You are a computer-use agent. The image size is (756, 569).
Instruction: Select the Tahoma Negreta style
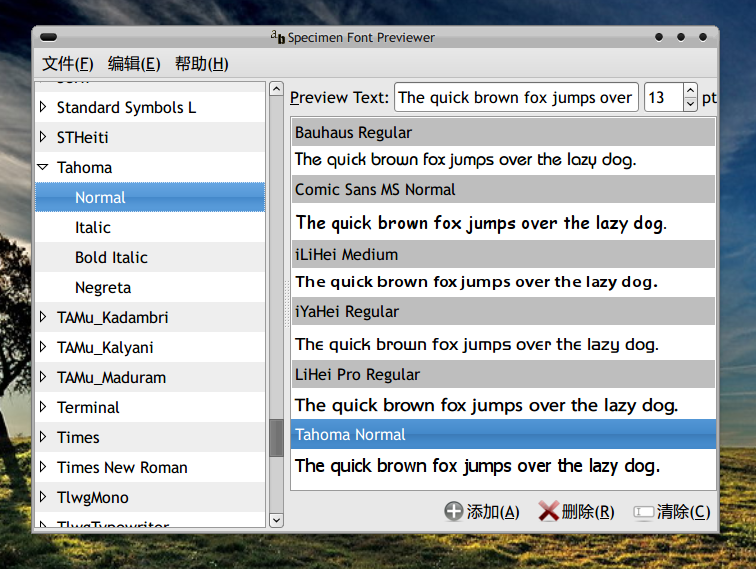click(x=150, y=287)
